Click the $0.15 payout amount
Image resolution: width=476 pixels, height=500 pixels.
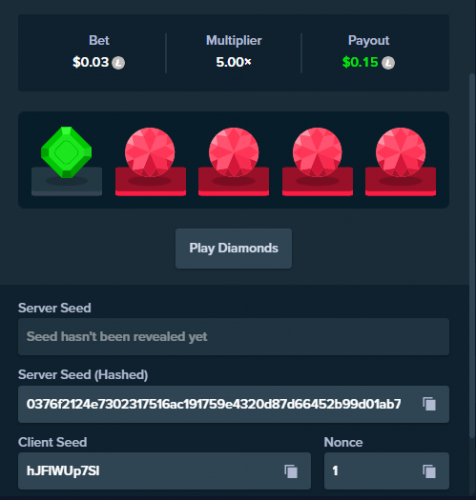pos(360,62)
